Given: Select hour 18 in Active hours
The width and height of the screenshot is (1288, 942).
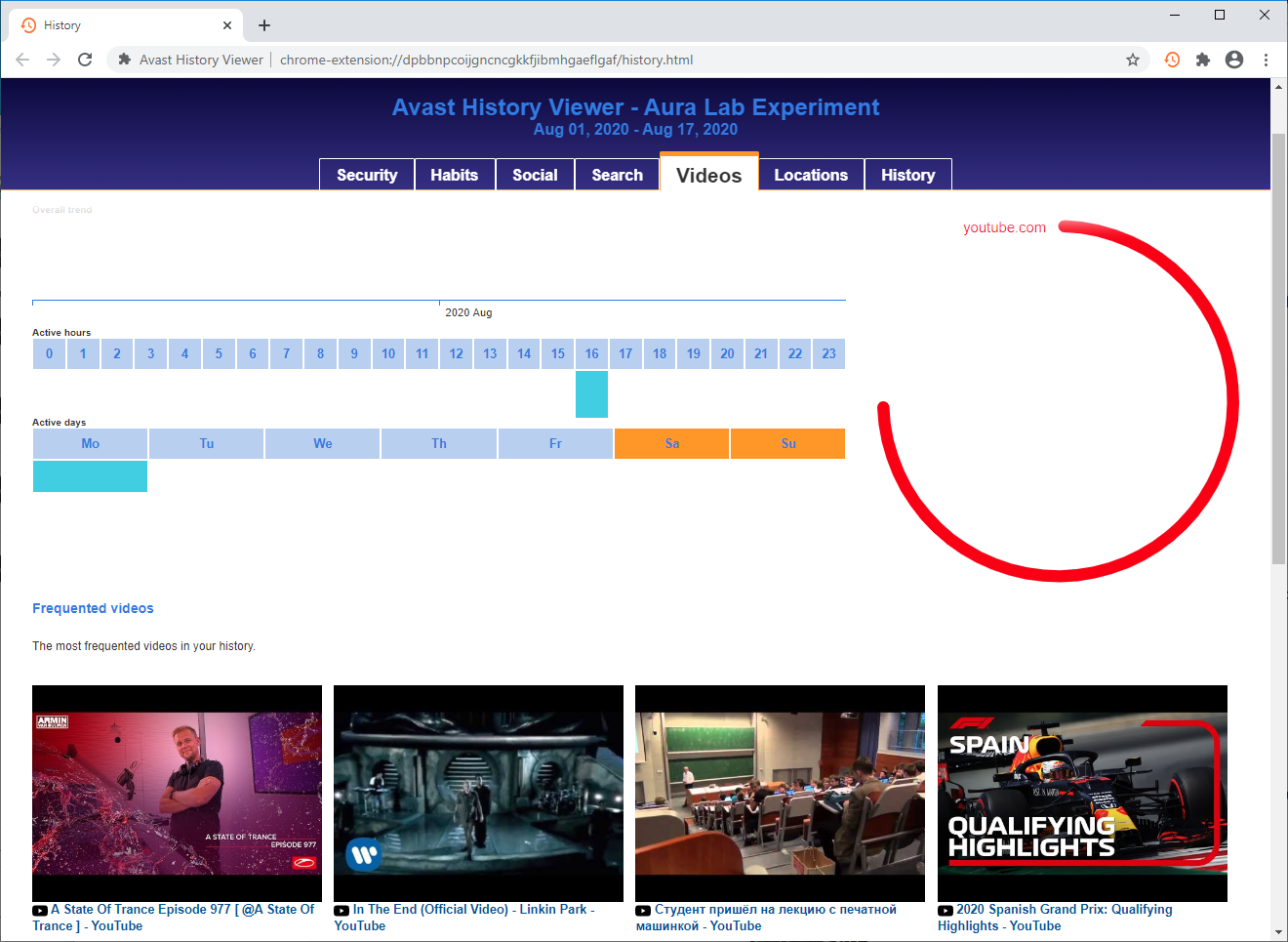Looking at the screenshot, I should [x=660, y=353].
